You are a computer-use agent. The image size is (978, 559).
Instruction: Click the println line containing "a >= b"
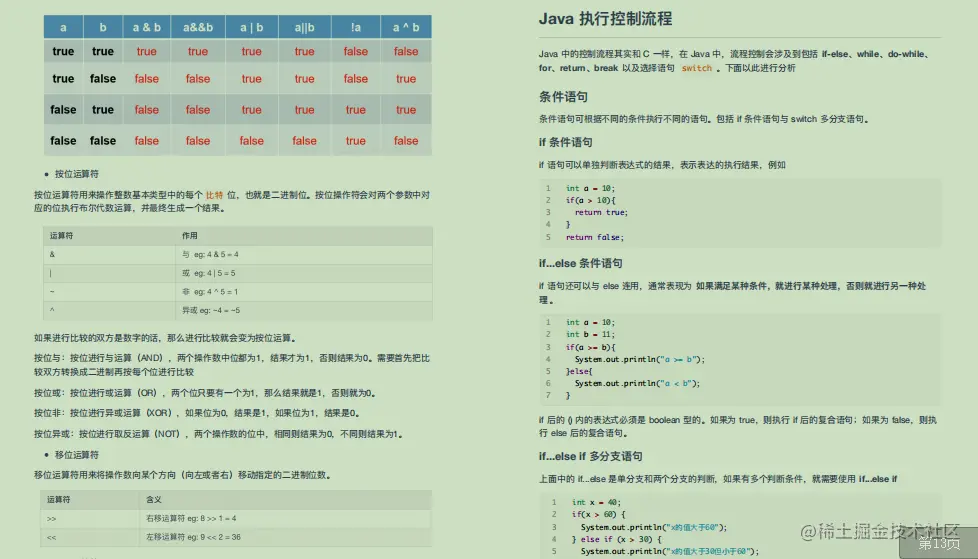[639, 359]
